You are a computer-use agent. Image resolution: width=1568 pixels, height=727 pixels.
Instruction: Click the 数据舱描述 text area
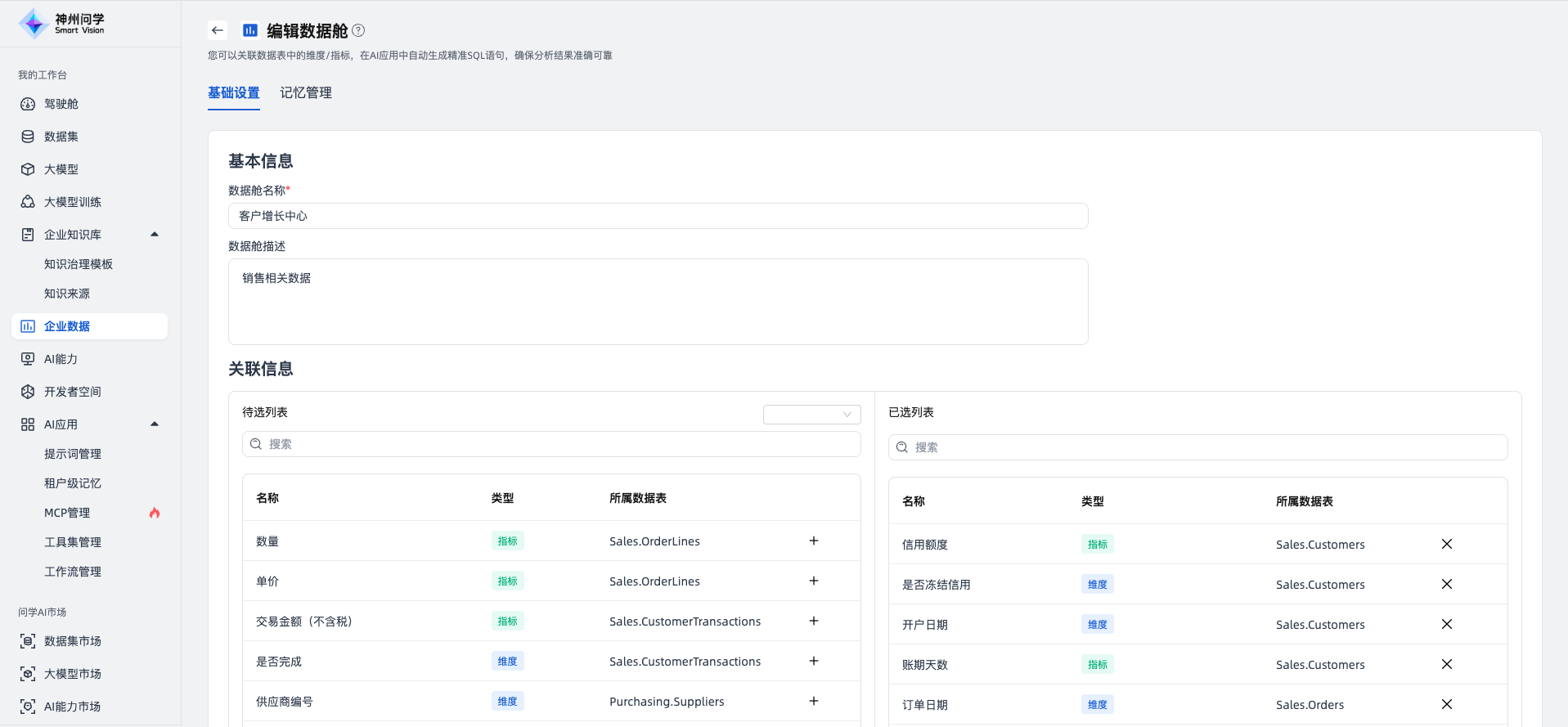[658, 302]
